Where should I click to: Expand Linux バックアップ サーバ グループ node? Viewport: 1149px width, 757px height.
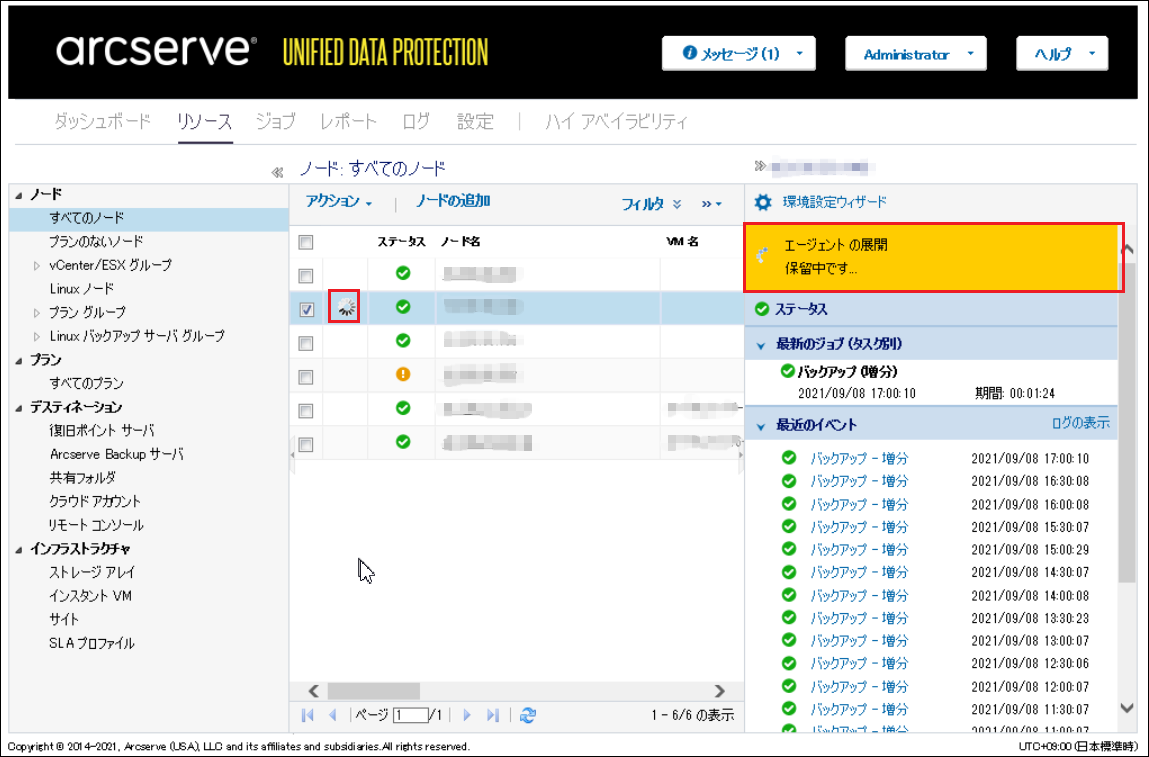pos(37,336)
